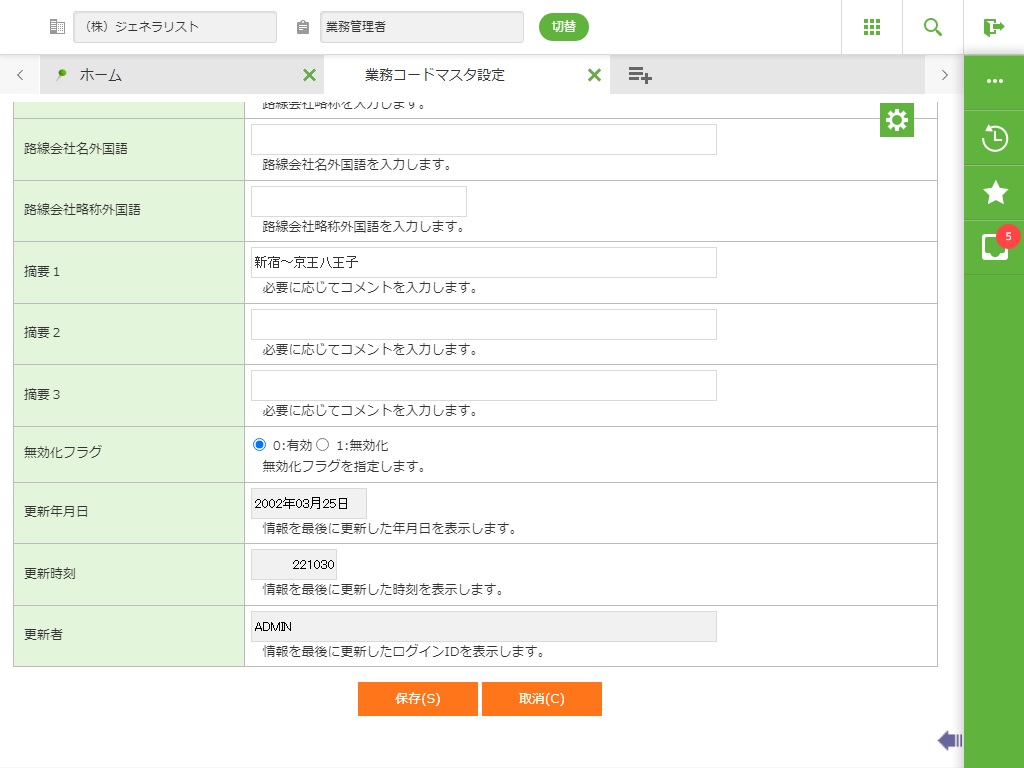
Task: Click the three-dots more icon in sidebar
Action: click(x=994, y=81)
